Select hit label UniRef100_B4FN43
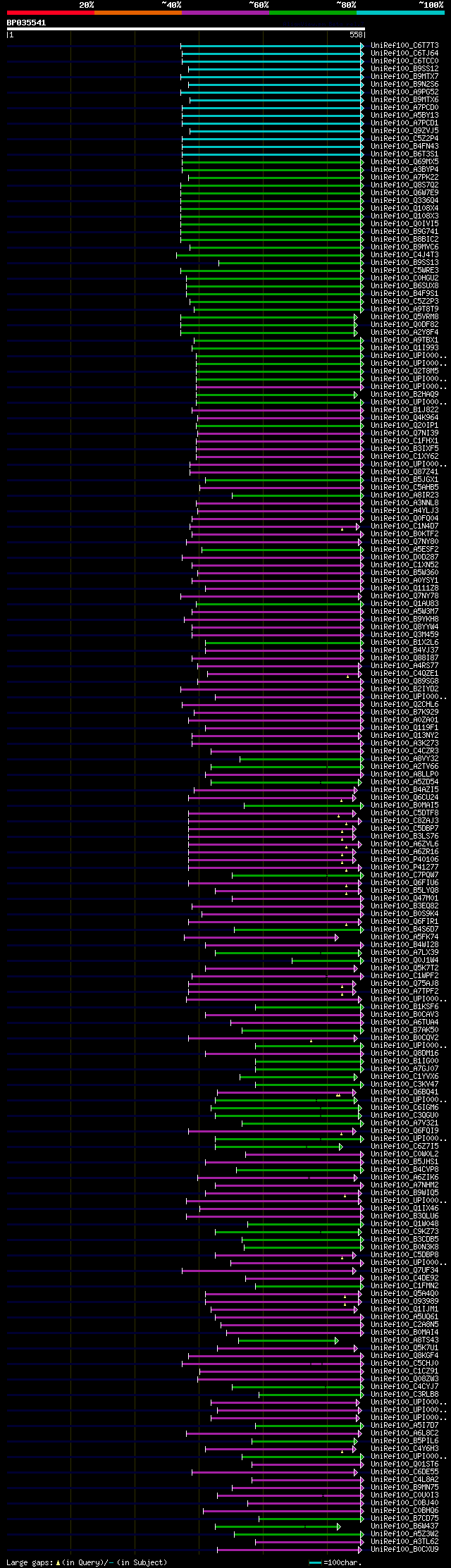The height and width of the screenshot is (1568, 451). tap(404, 146)
